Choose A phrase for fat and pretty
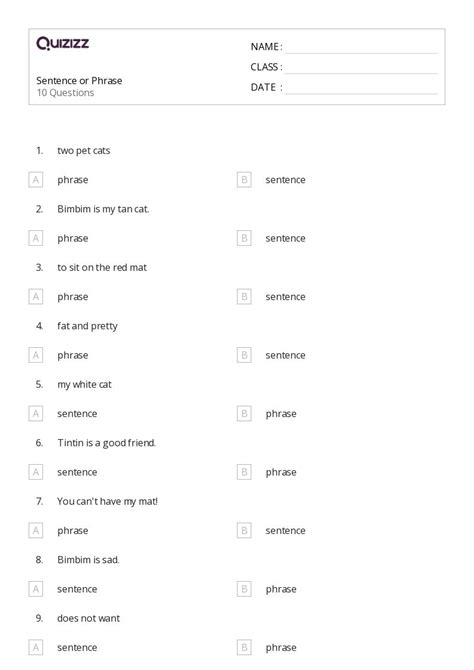The image size is (474, 670). point(36,356)
